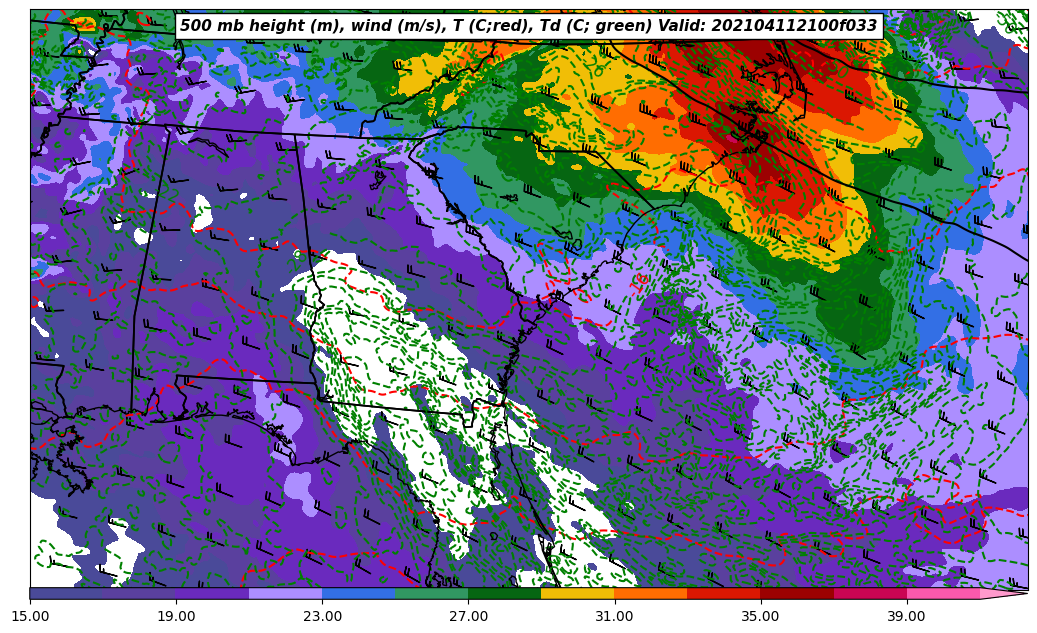Viewport: 1037px width, 633px height.
Task: Click the 500 mb height map title
Action: pyautogui.click(x=528, y=26)
